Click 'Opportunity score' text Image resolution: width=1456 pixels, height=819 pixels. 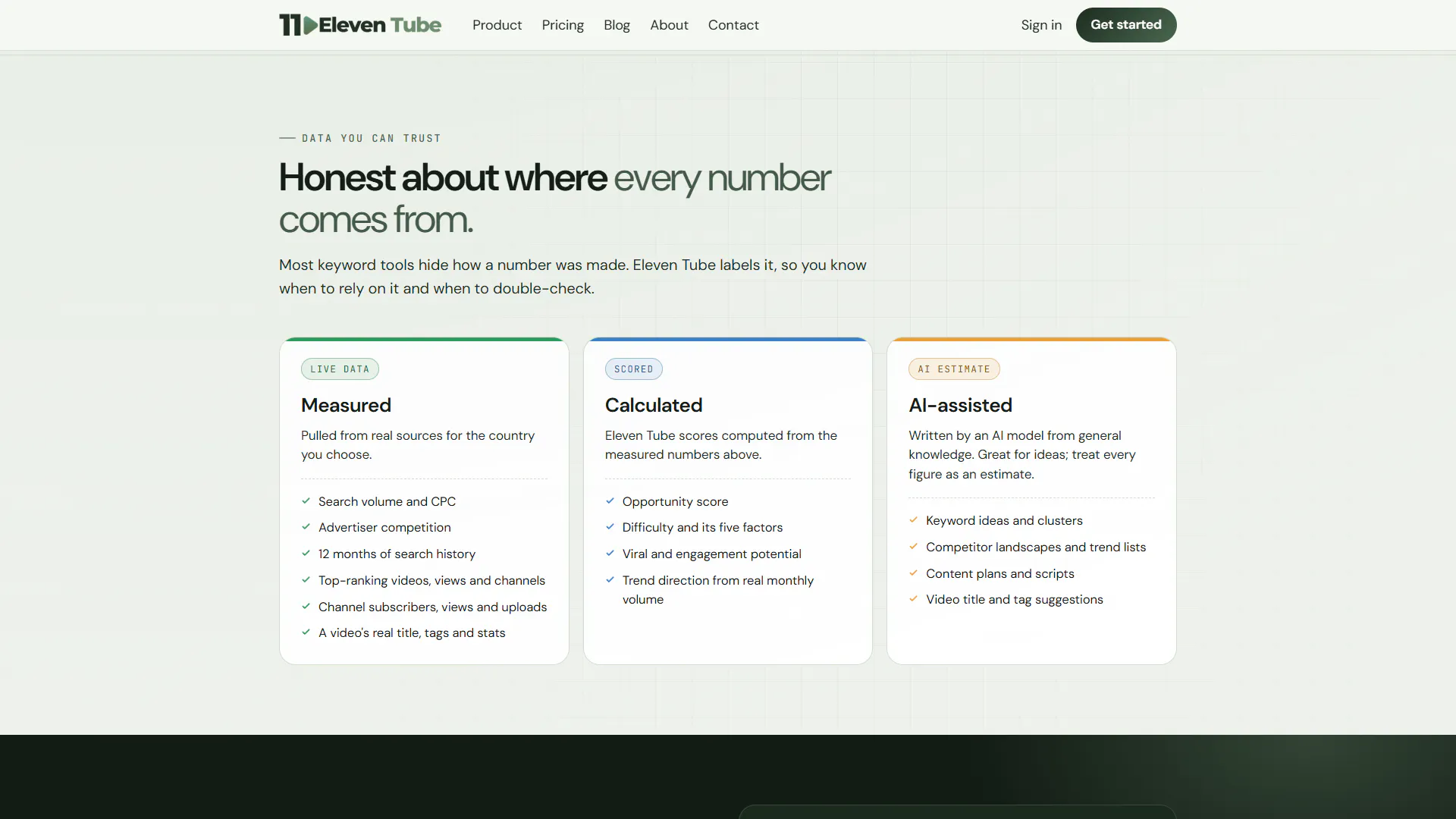click(x=675, y=501)
